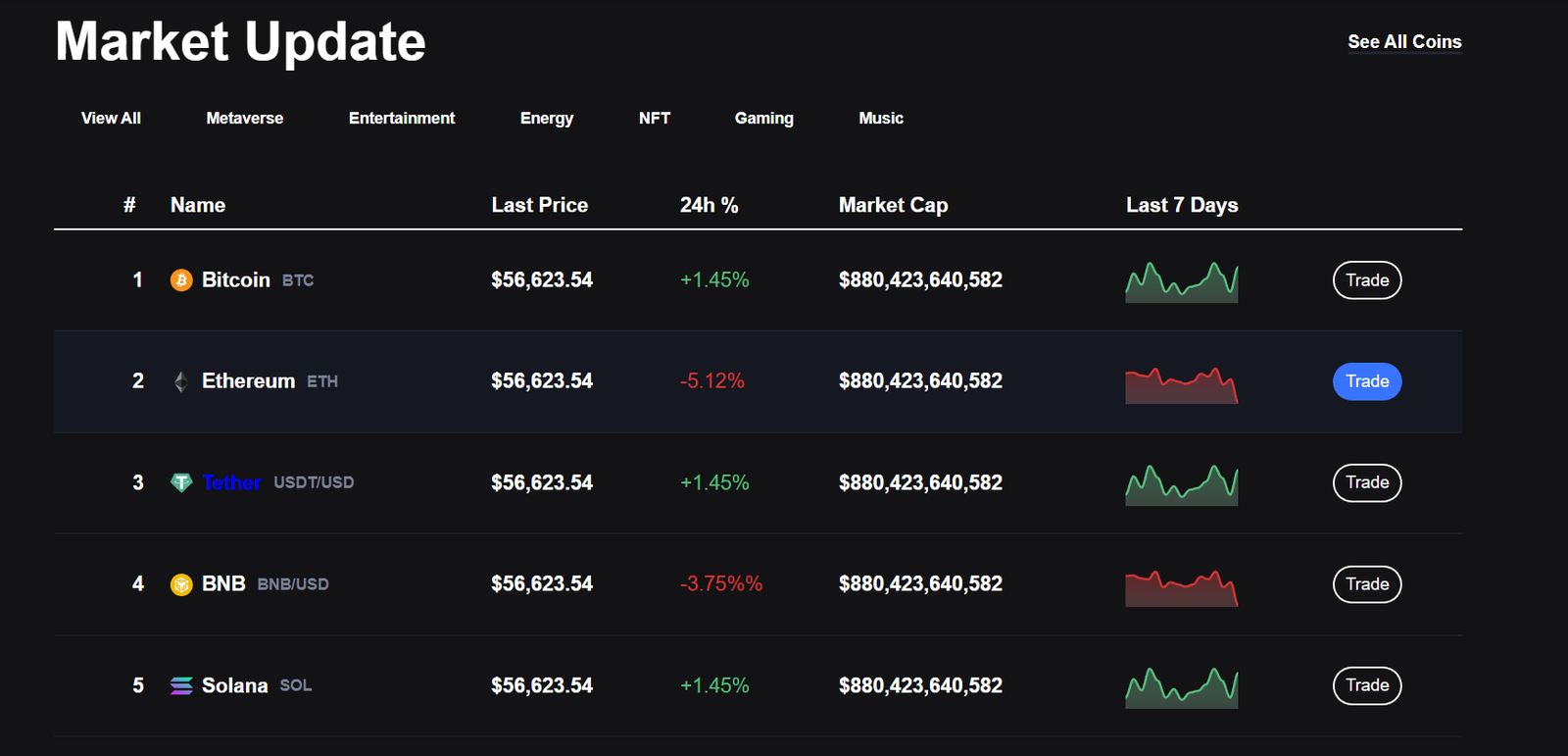Screen dimensions: 1568x756
Task: Click the Bitcoin coin logo icon
Action: [181, 280]
